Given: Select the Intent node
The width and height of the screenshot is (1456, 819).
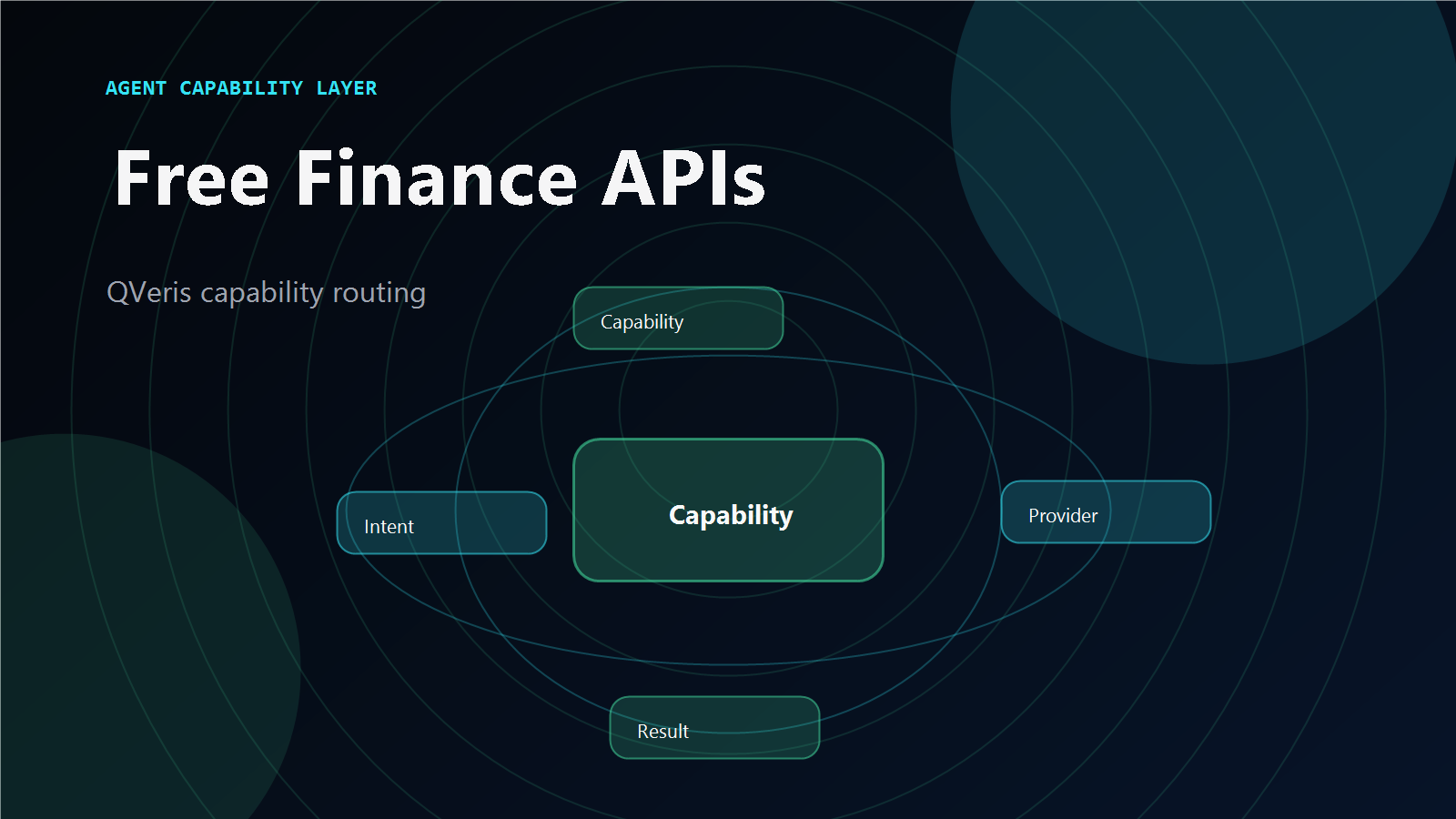Looking at the screenshot, I should point(441,522).
